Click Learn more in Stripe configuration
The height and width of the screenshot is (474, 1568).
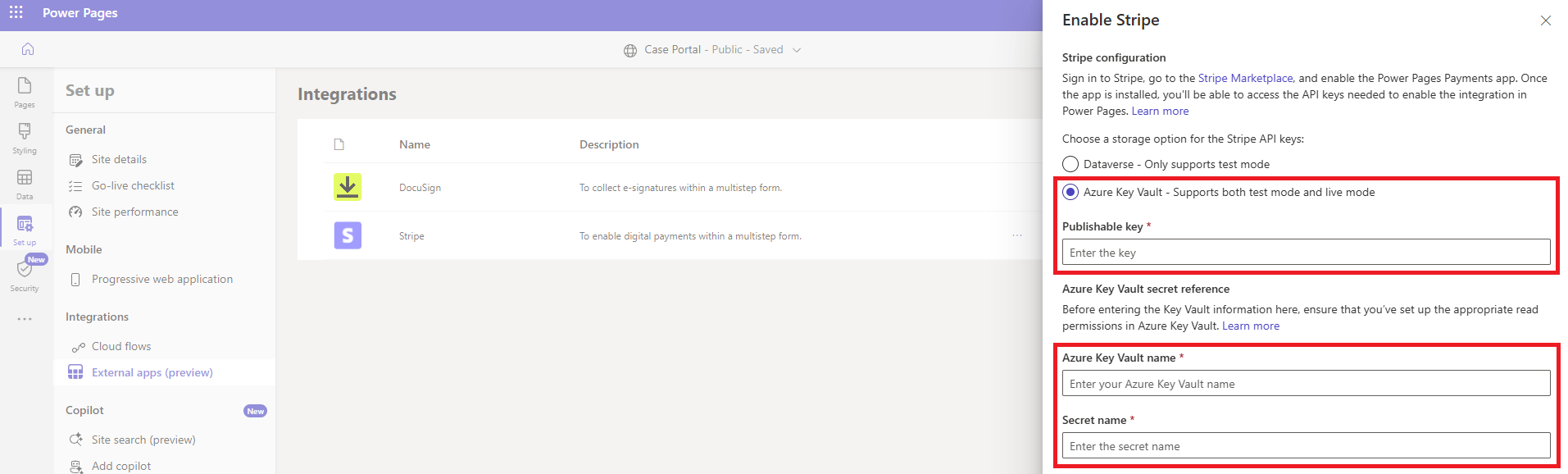point(1160,111)
